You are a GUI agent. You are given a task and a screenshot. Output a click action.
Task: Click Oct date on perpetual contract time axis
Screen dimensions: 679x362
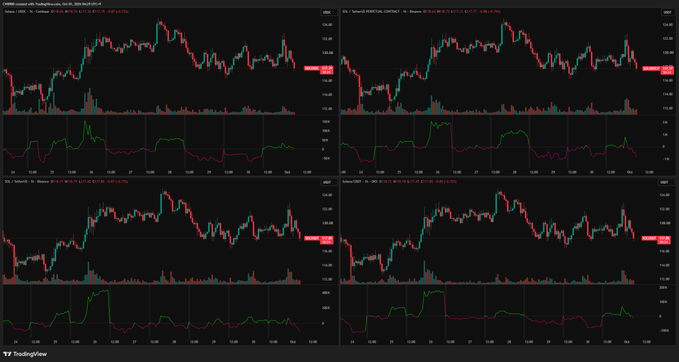(x=629, y=172)
